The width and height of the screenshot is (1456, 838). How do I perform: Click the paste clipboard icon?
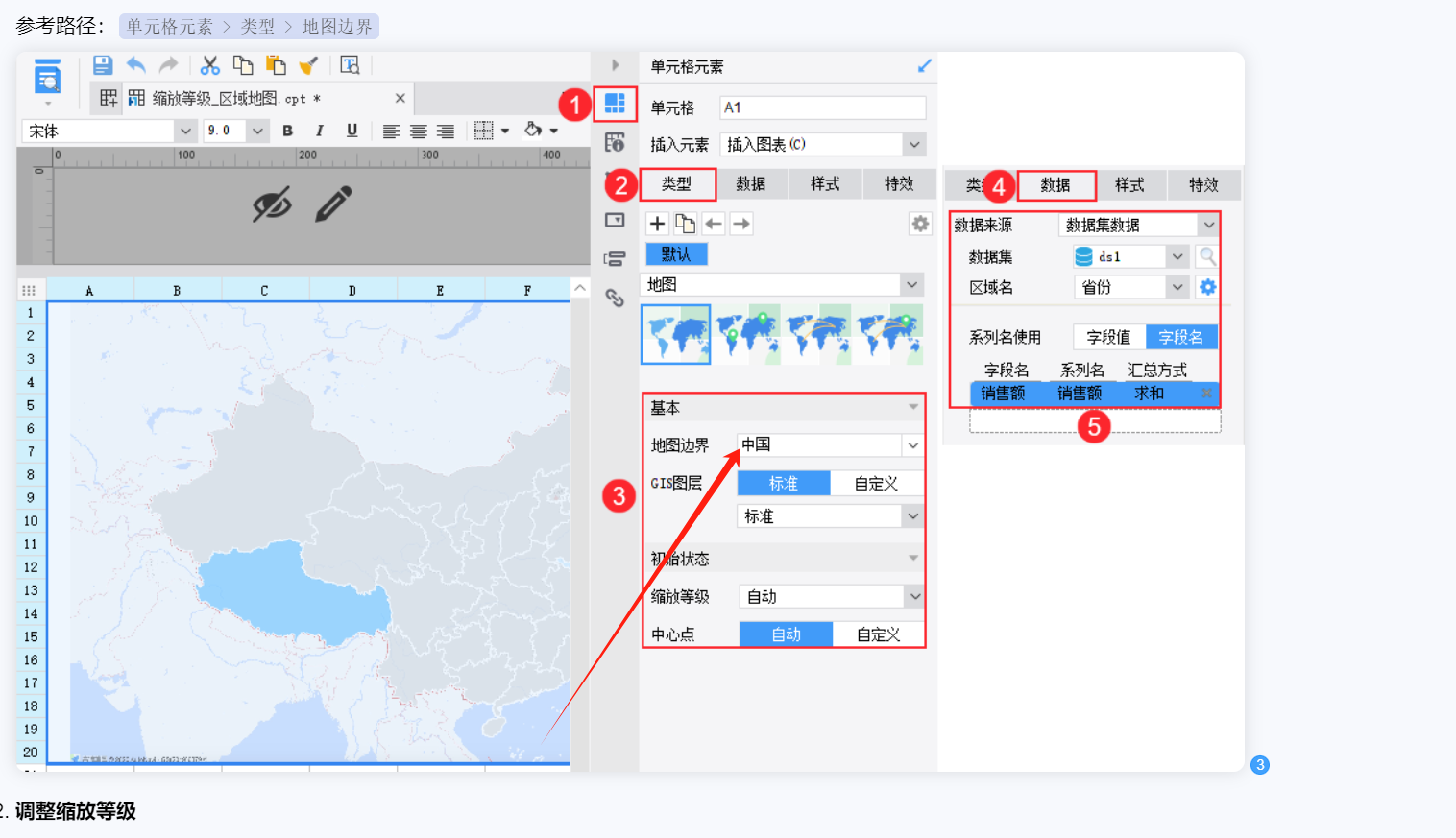pyautogui.click(x=276, y=65)
